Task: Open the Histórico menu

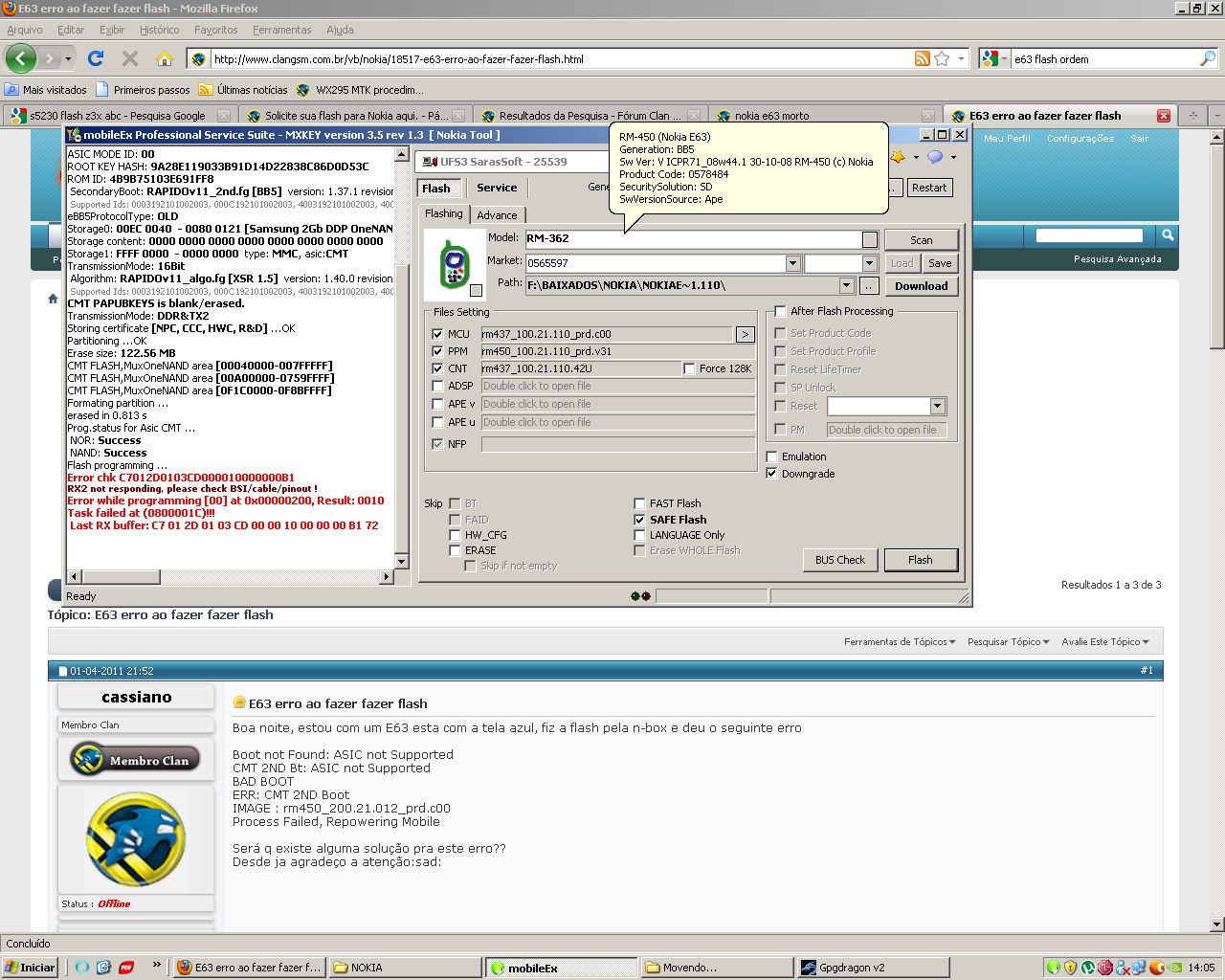Action: tap(159, 30)
